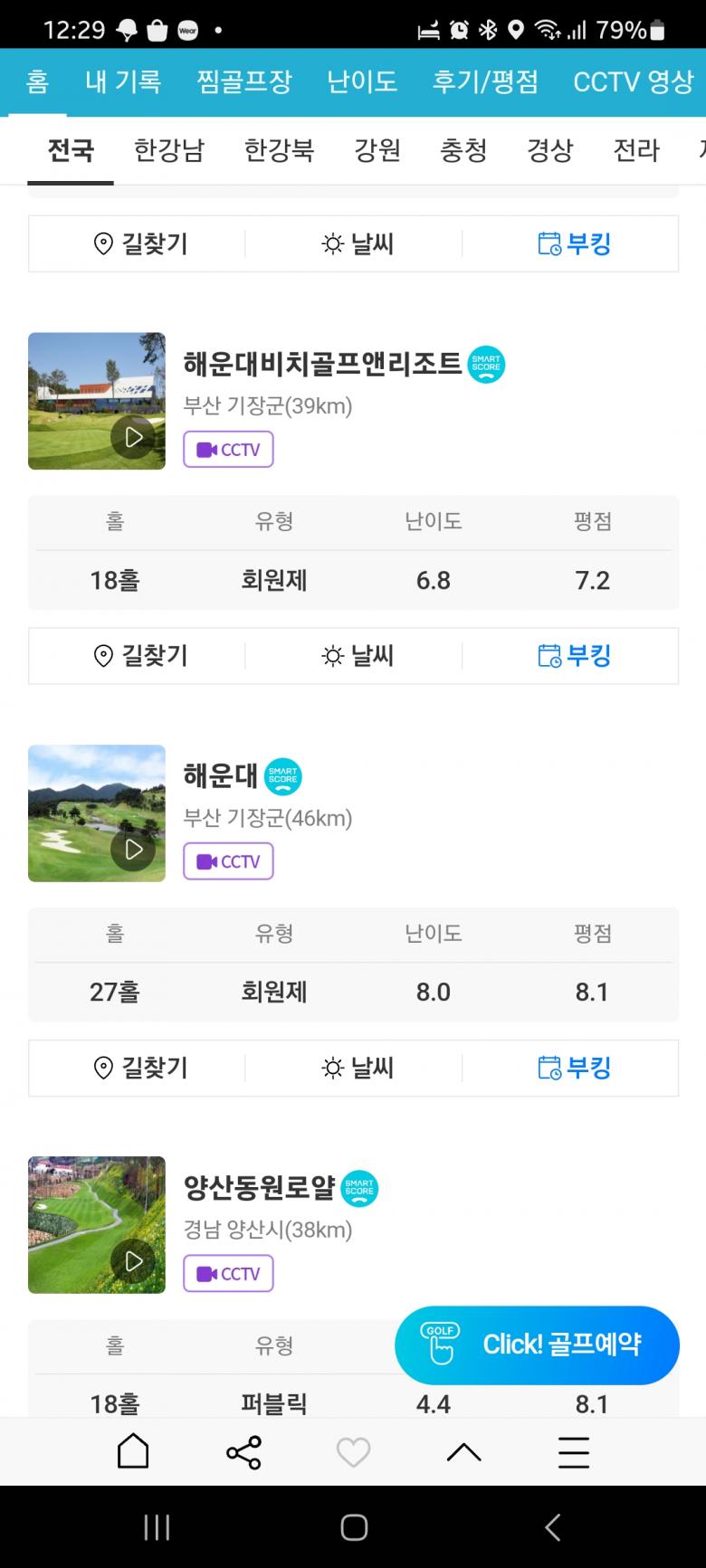Tap the share icon in bottom bar
This screenshot has width=706, height=1568.
pyautogui.click(x=243, y=1452)
